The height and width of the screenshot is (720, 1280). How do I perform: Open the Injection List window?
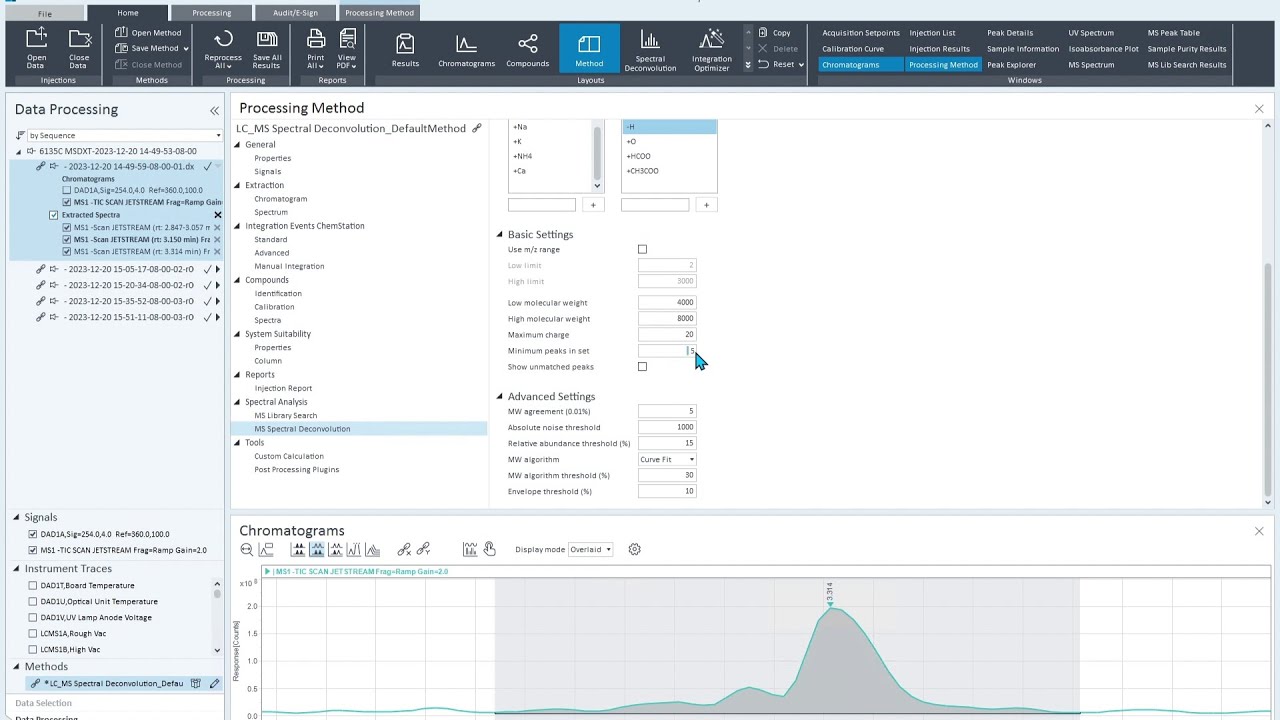coord(932,32)
